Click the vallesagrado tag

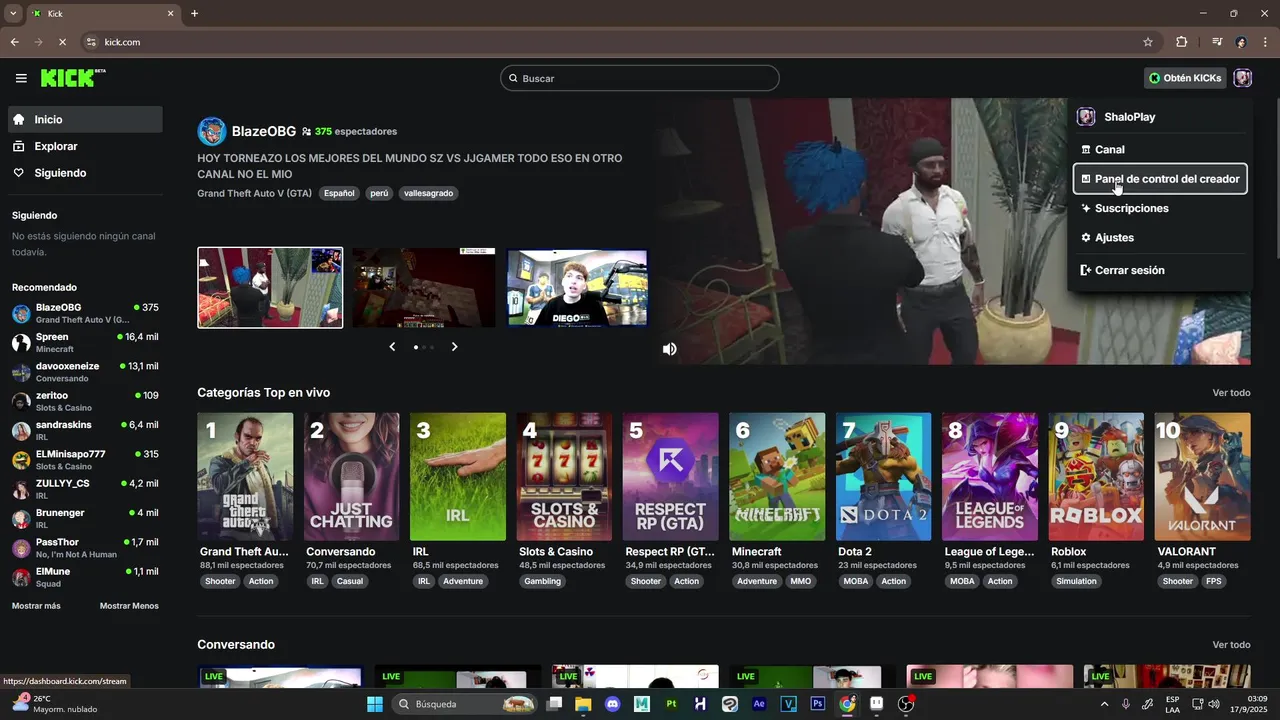point(428,193)
